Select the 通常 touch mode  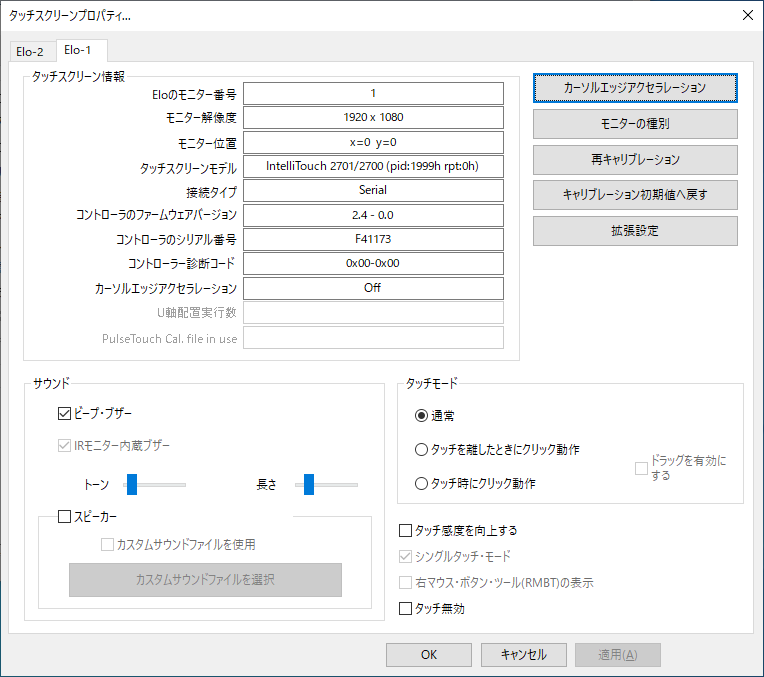point(421,416)
